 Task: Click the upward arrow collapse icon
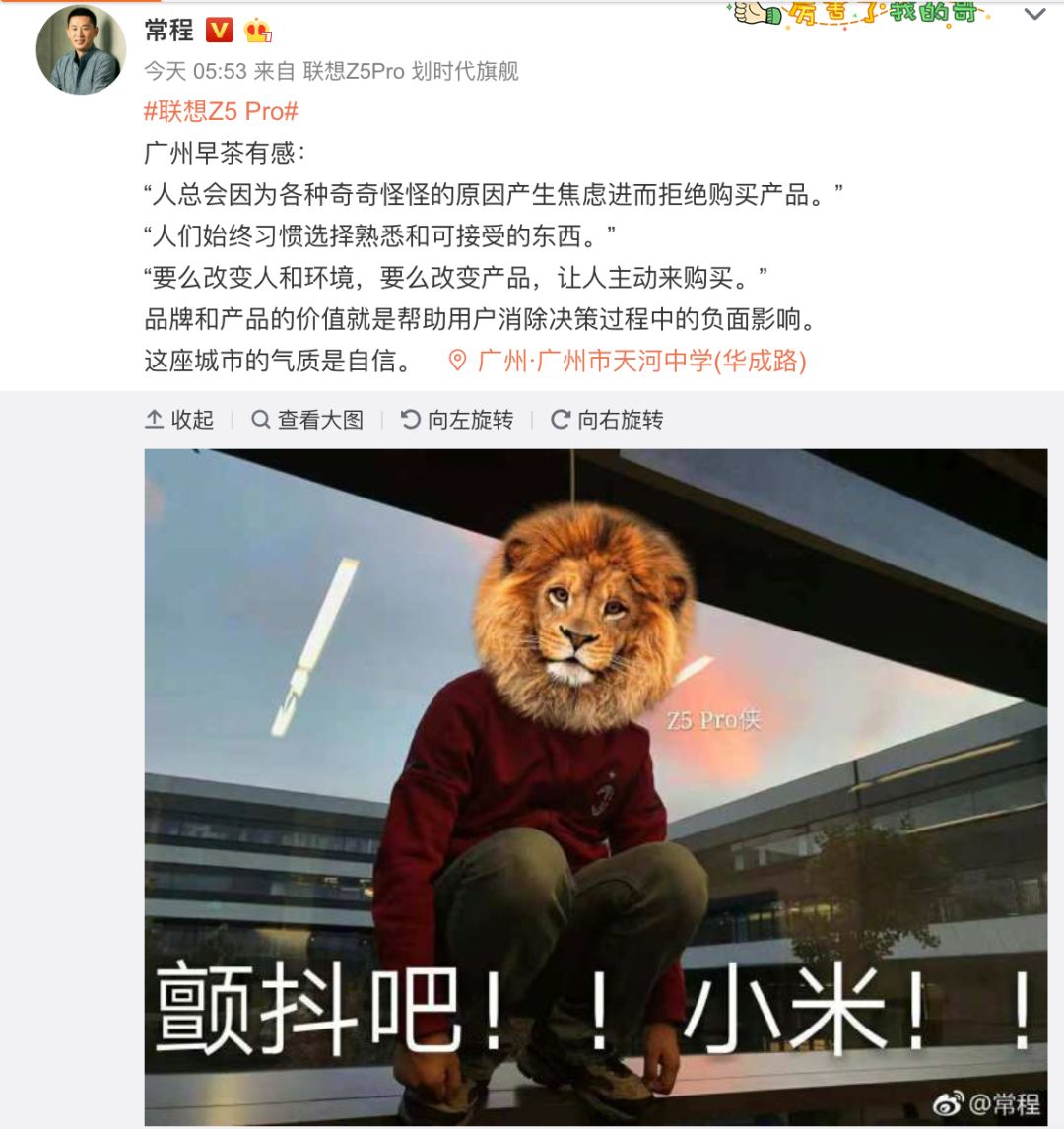[x=154, y=419]
